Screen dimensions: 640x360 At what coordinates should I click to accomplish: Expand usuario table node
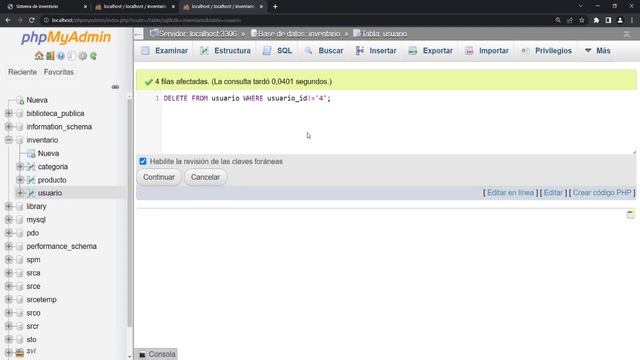coord(20,193)
